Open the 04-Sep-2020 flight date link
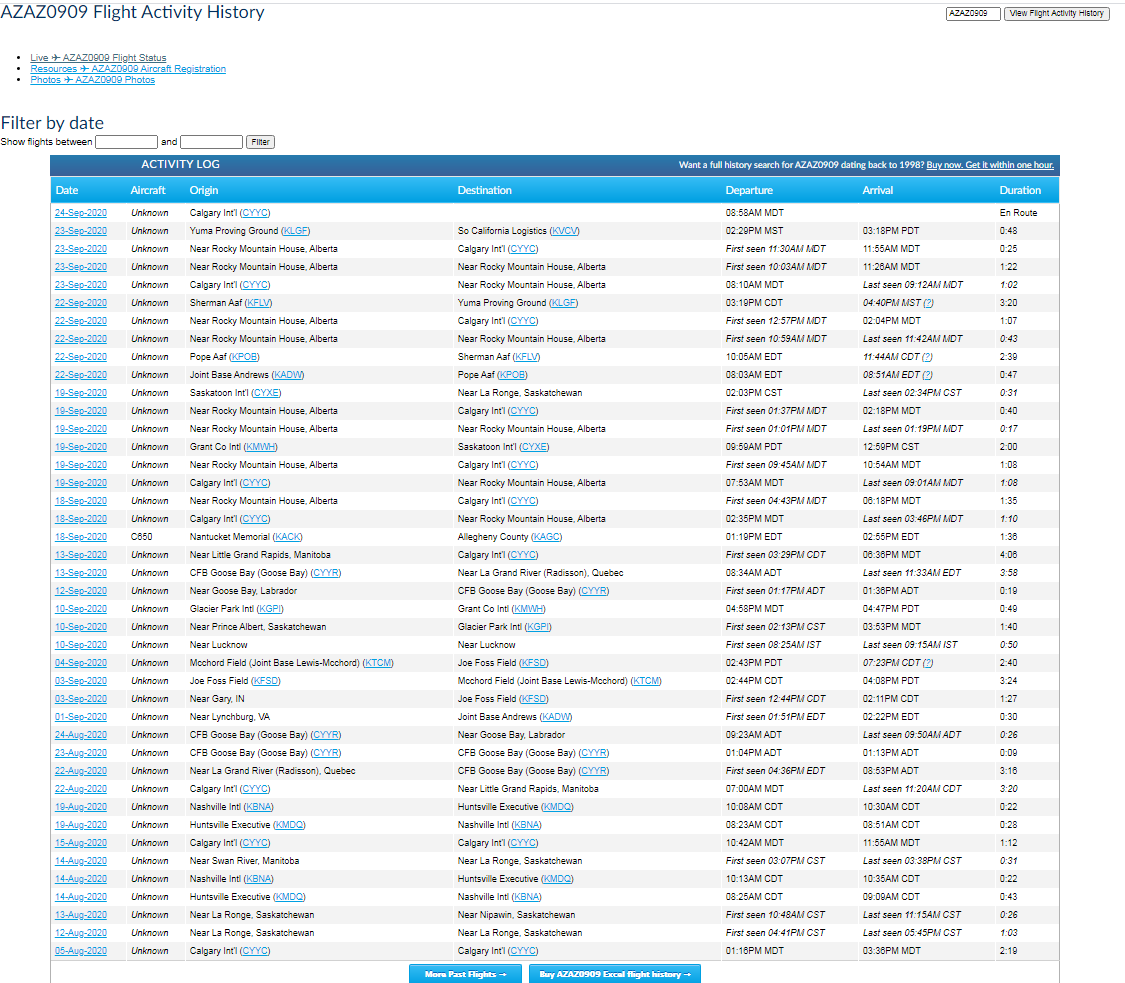Viewport: 1125px width, 983px height. pos(80,662)
